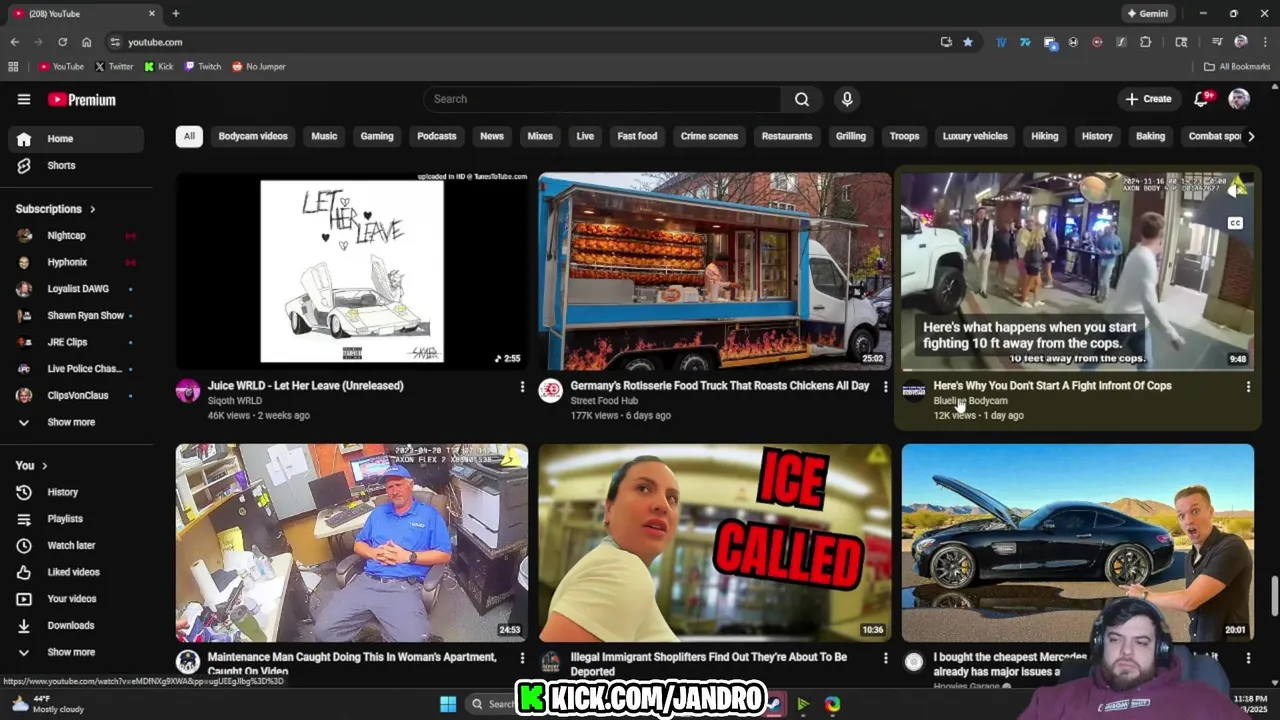This screenshot has width=1280, height=720.
Task: Open the All Bookmarks folder
Action: (x=1237, y=67)
